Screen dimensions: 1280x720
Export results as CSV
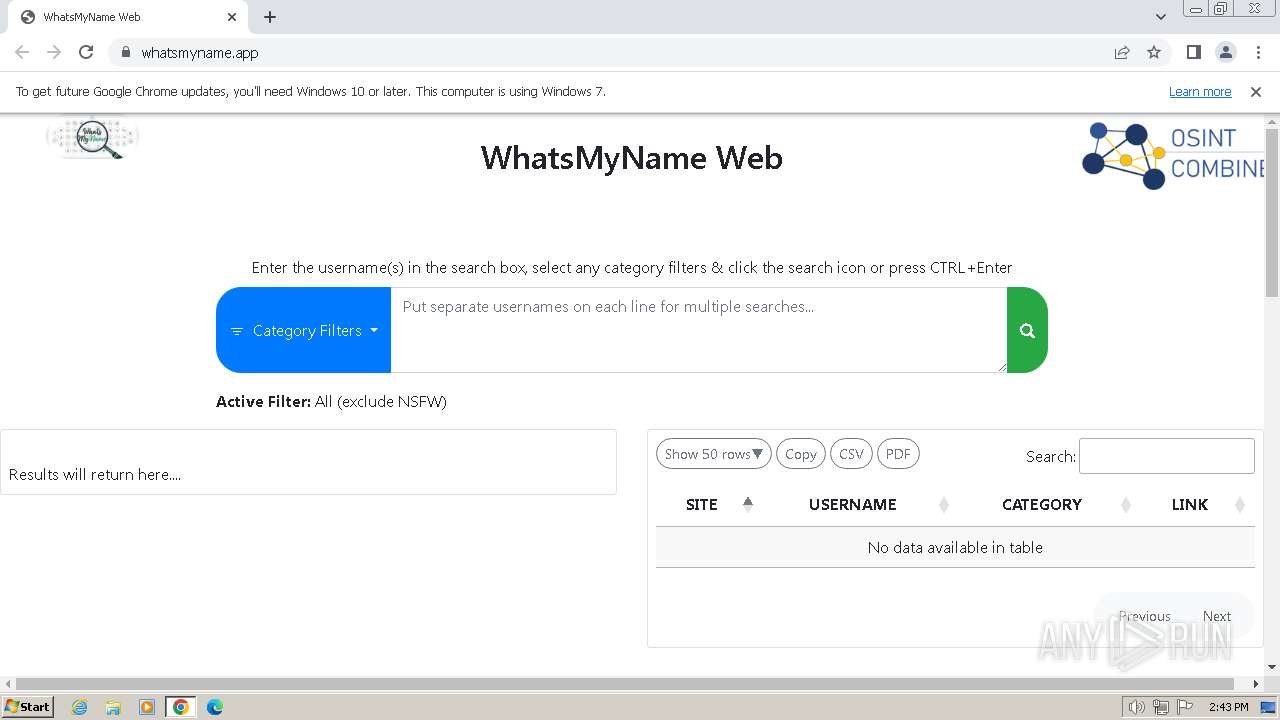851,454
